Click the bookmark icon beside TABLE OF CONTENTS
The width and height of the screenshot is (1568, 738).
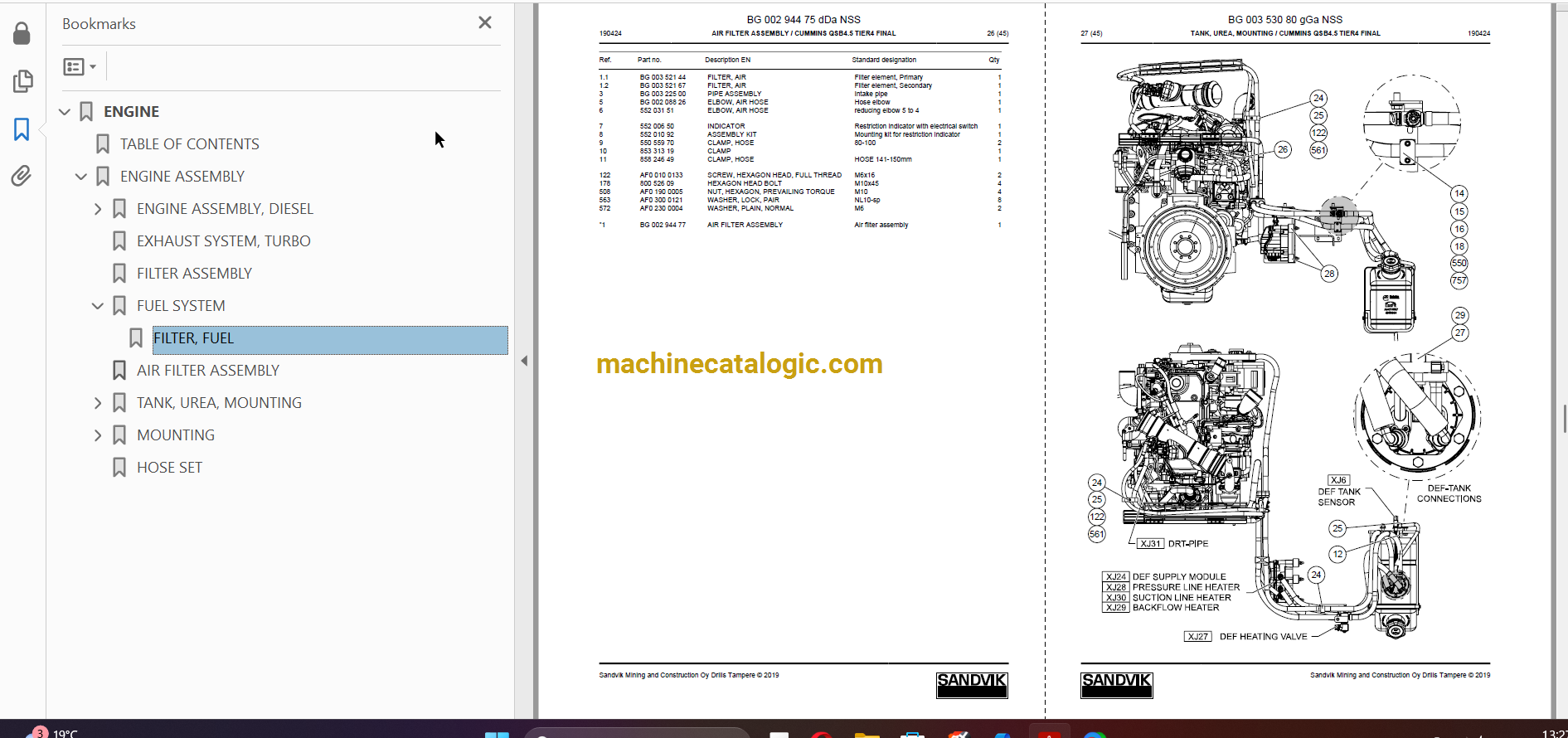pos(103,144)
